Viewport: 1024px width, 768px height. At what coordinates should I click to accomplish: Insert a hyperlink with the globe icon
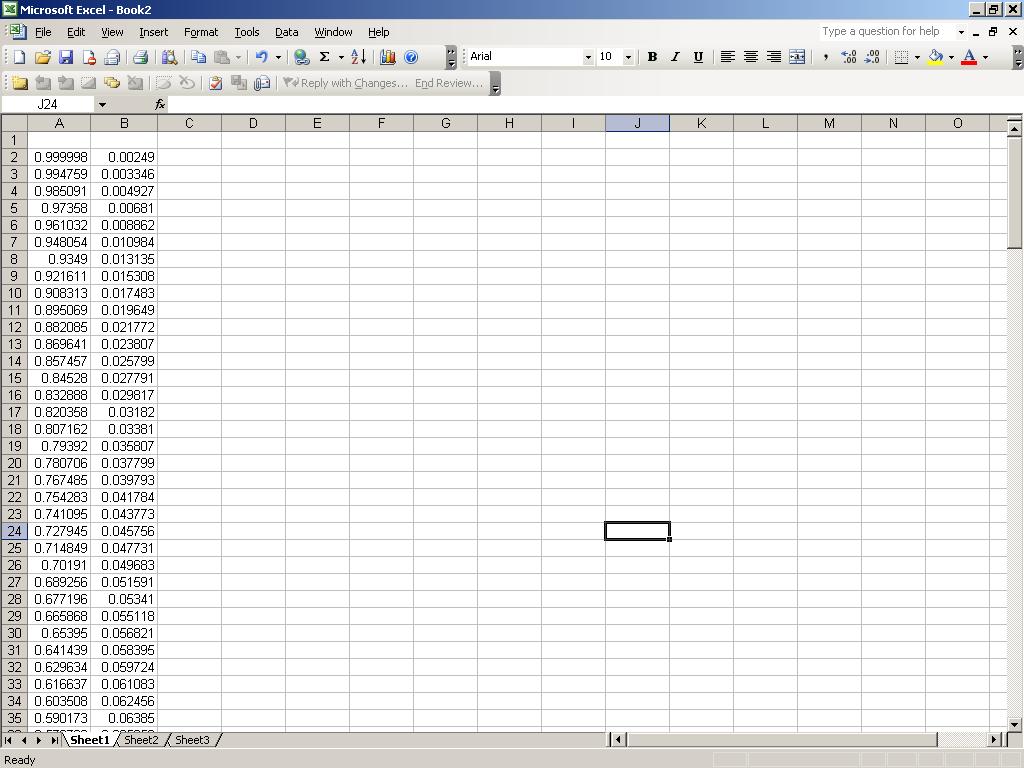click(x=301, y=57)
